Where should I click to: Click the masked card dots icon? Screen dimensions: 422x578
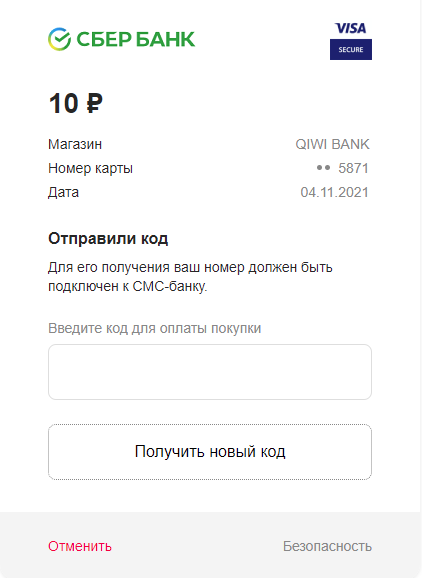click(x=323, y=168)
